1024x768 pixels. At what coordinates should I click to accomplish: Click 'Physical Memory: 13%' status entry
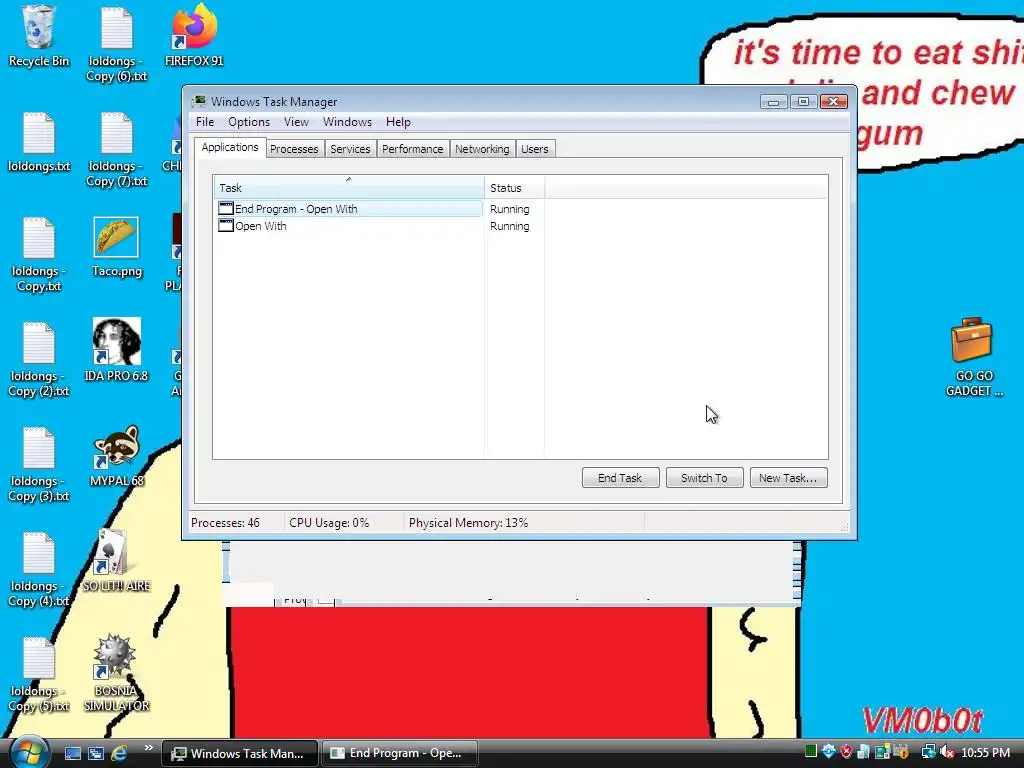tap(468, 523)
